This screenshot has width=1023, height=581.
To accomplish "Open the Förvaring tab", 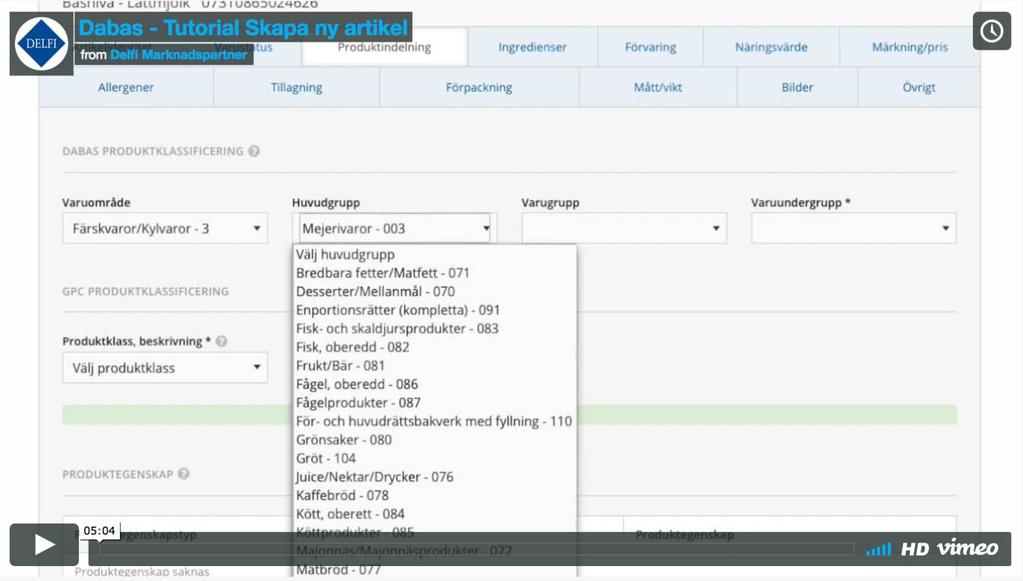I will point(650,47).
